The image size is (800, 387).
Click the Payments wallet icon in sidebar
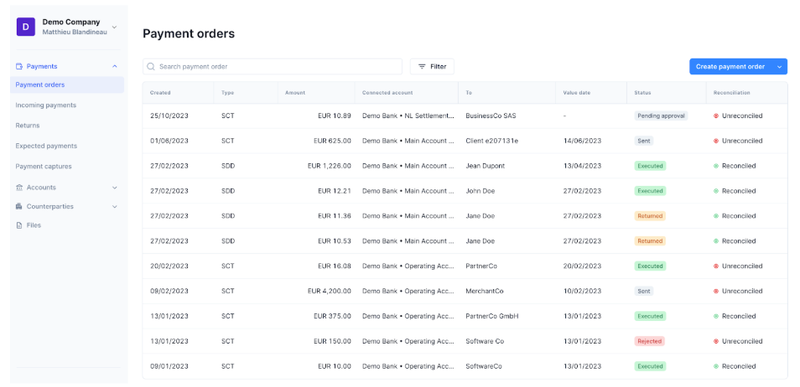pyautogui.click(x=19, y=66)
